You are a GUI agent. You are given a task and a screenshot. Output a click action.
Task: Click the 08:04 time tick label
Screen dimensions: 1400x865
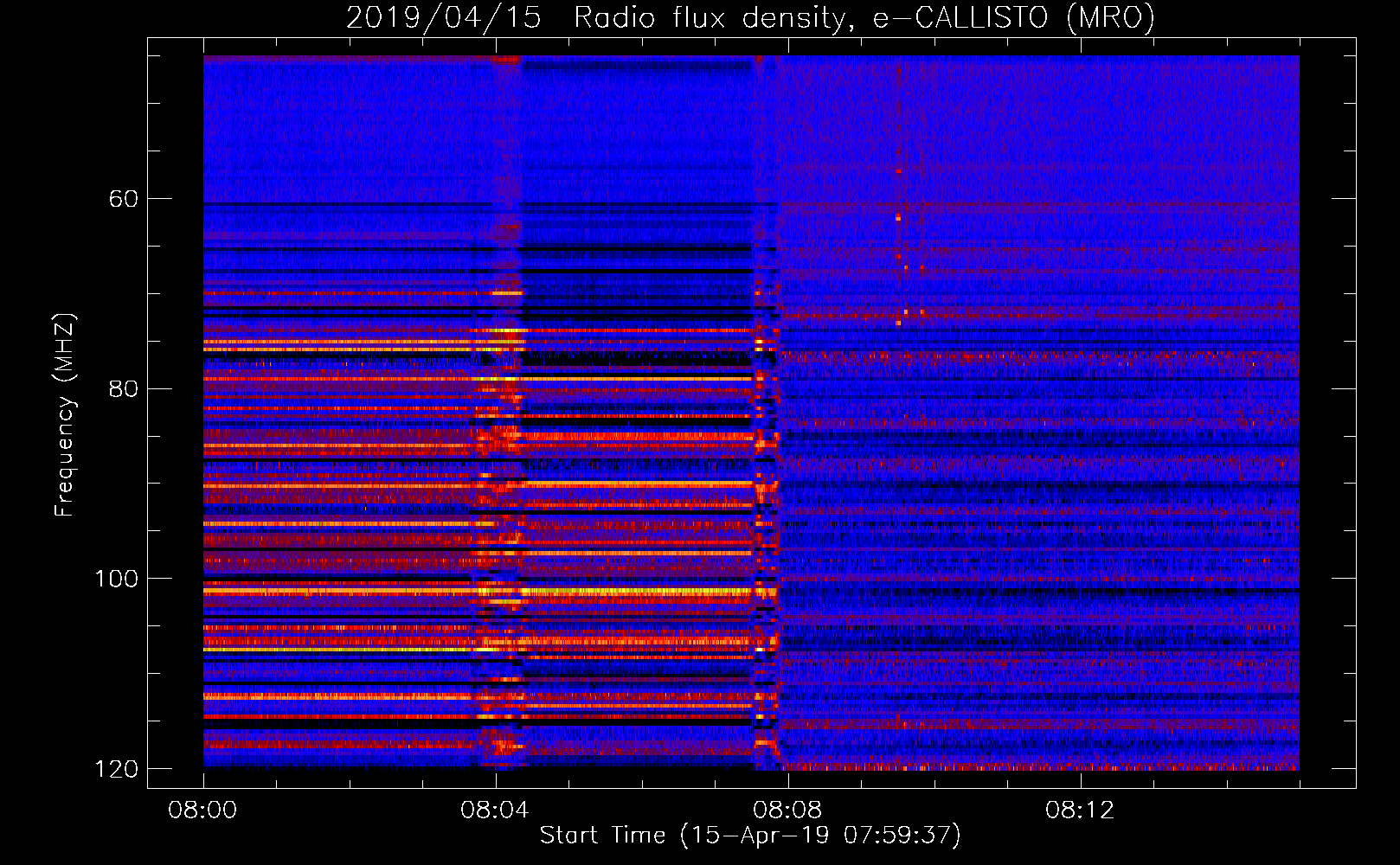495,811
